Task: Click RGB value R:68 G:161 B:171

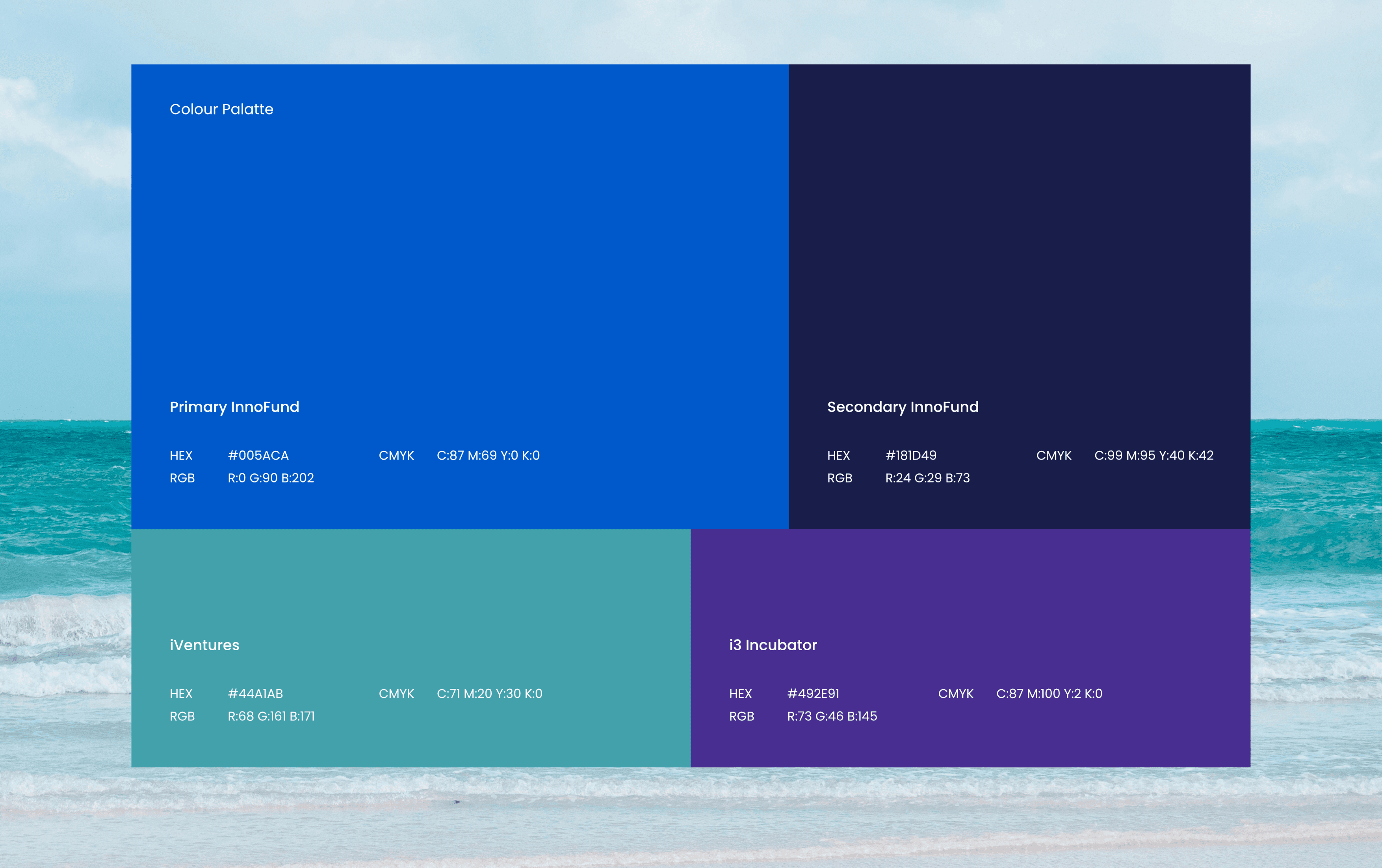Action: [x=271, y=716]
